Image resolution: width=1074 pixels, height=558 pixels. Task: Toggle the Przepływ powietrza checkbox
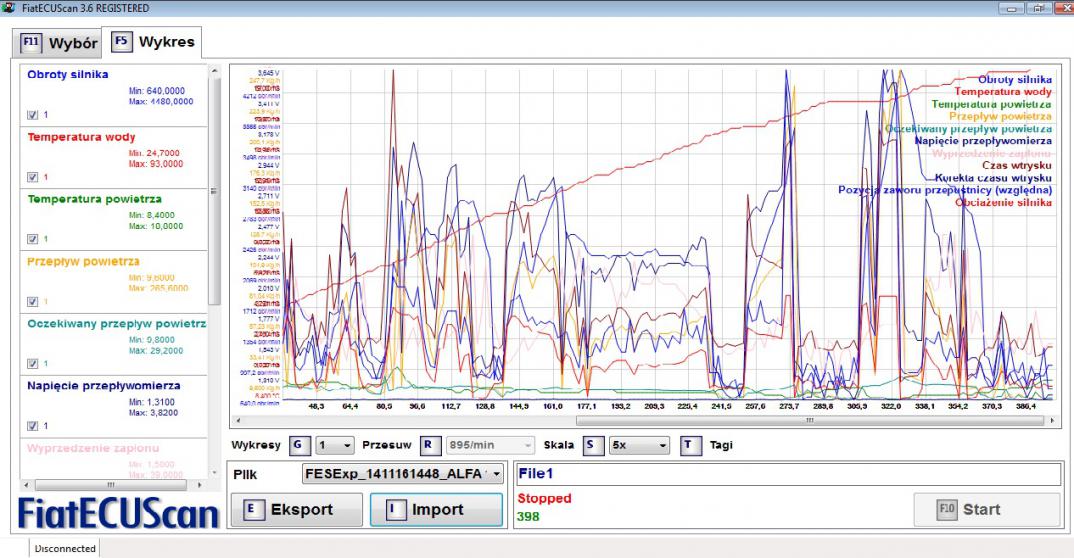[33, 301]
